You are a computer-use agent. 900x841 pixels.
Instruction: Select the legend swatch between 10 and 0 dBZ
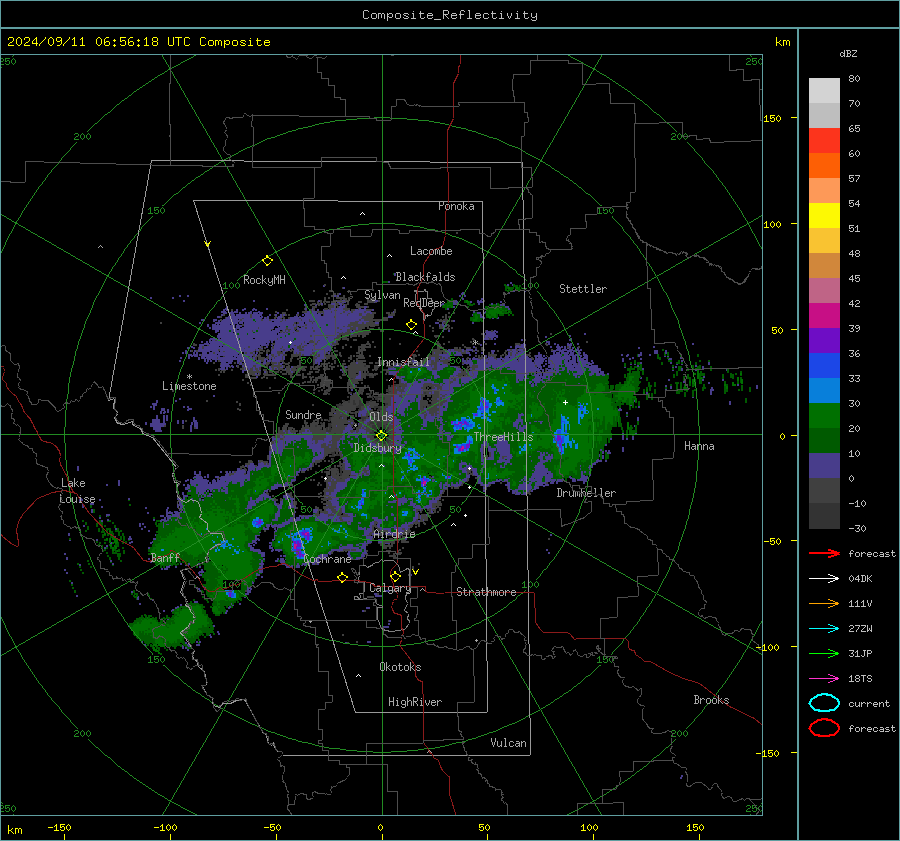tap(824, 466)
